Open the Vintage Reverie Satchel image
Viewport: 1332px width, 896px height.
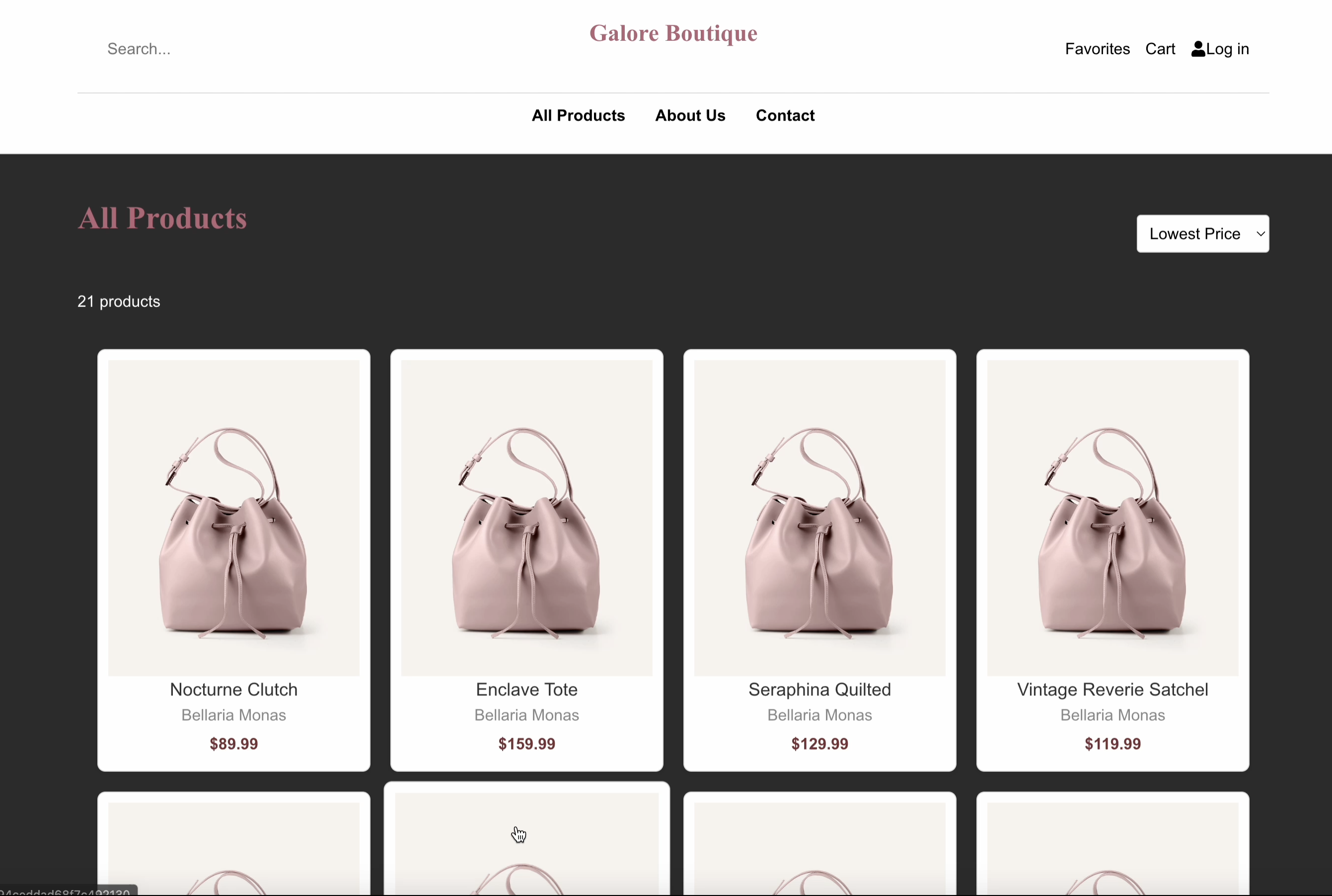click(x=1112, y=517)
